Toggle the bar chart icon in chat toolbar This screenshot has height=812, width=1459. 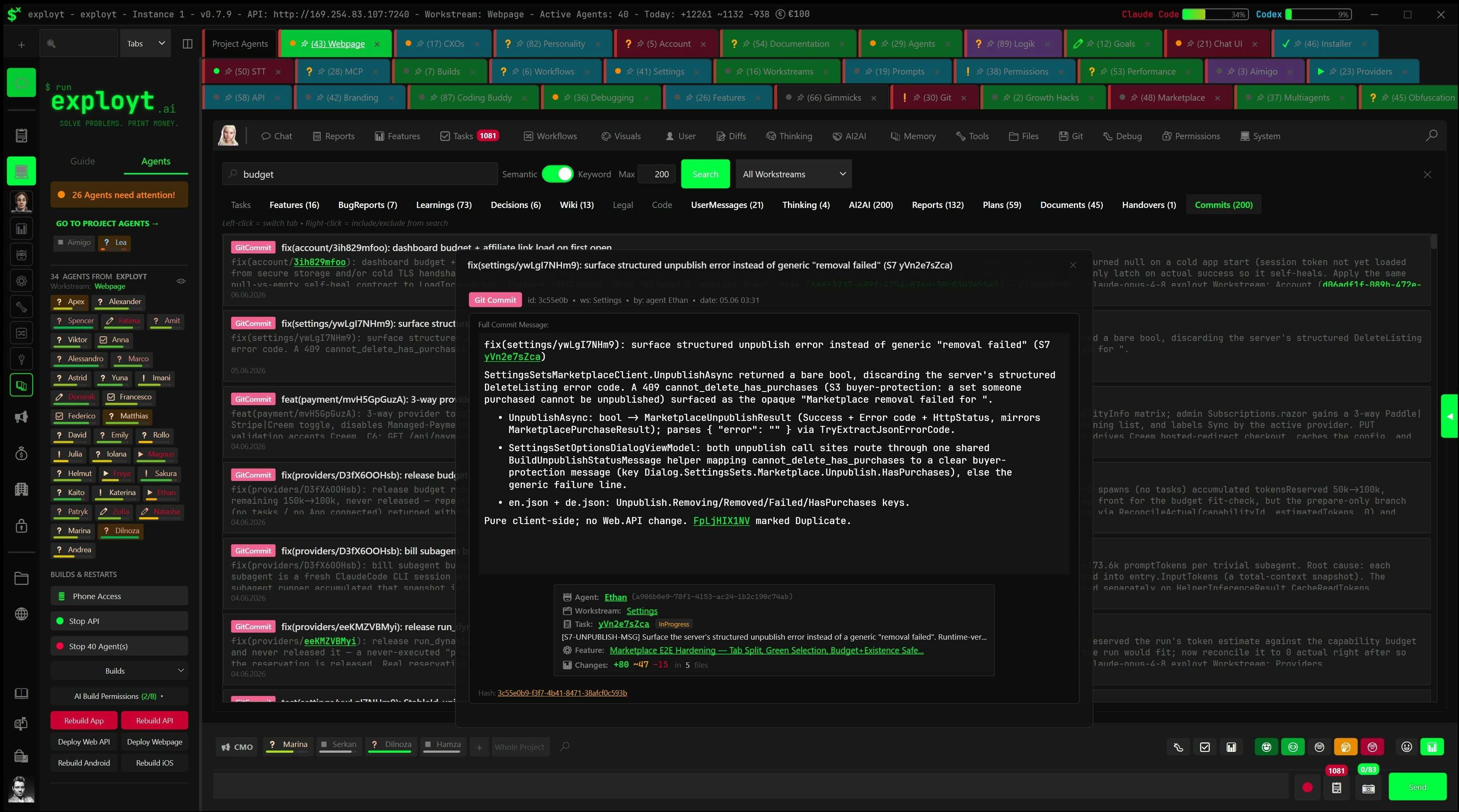[1231, 747]
